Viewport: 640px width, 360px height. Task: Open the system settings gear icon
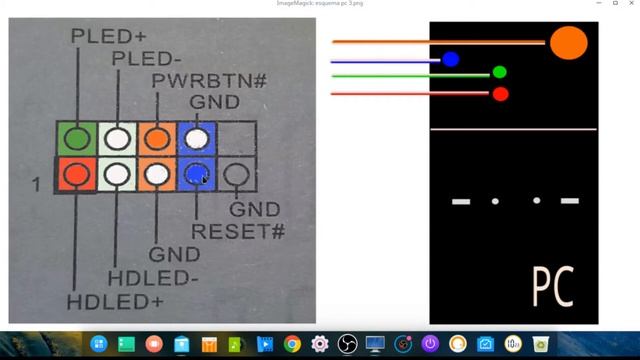coord(320,344)
